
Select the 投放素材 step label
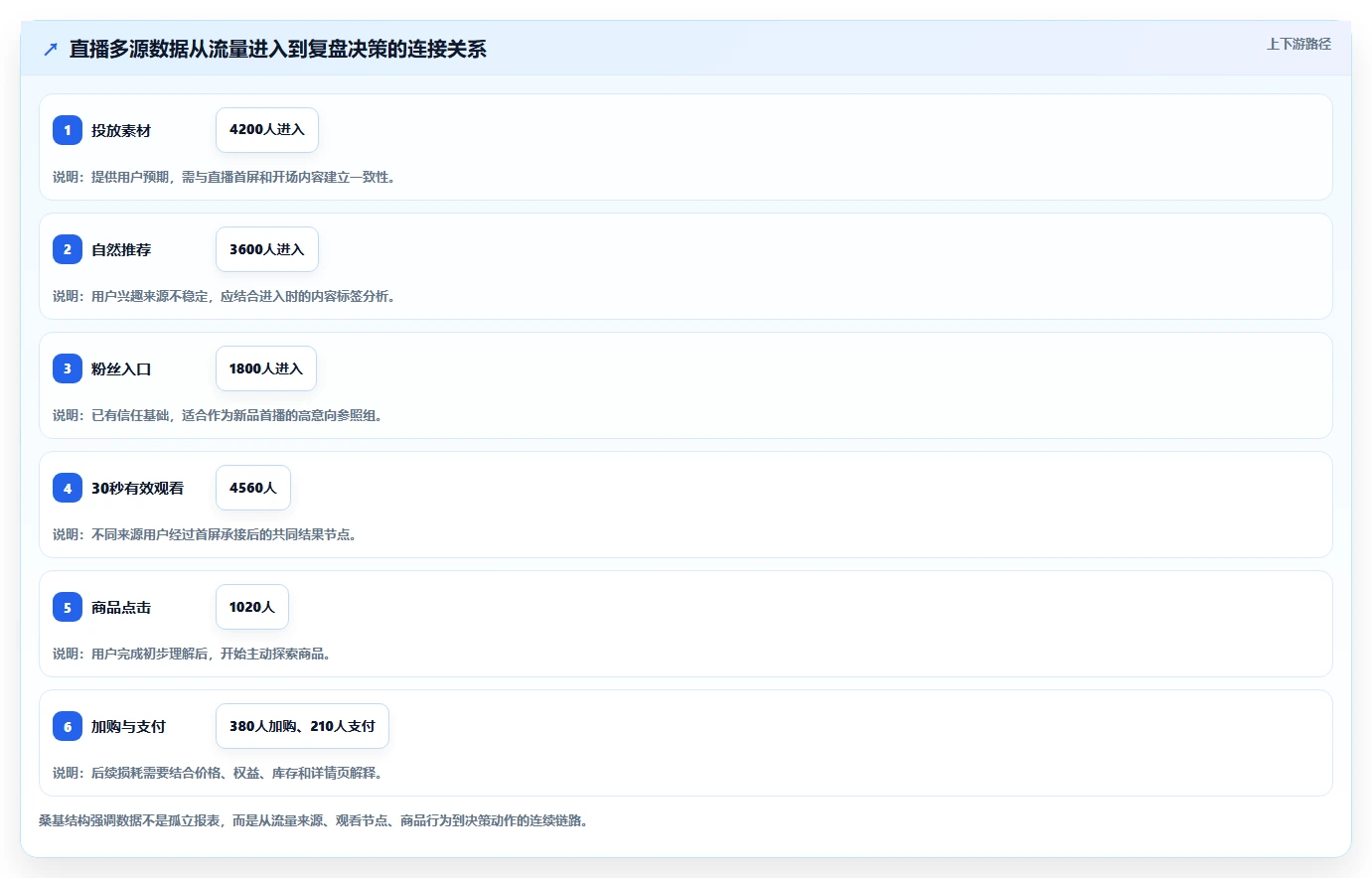click(121, 130)
